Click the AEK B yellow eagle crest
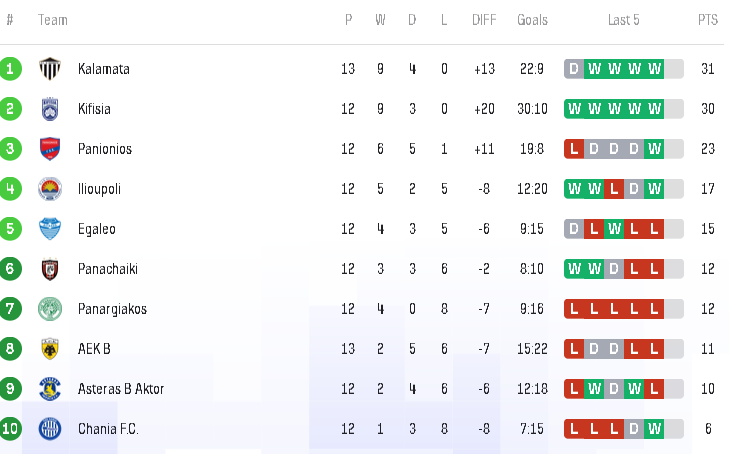Image resolution: width=729 pixels, height=454 pixels. pos(50,349)
